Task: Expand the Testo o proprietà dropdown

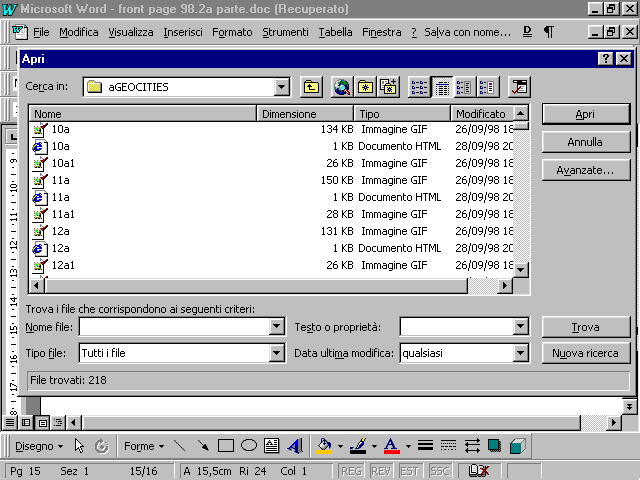Action: 520,327
